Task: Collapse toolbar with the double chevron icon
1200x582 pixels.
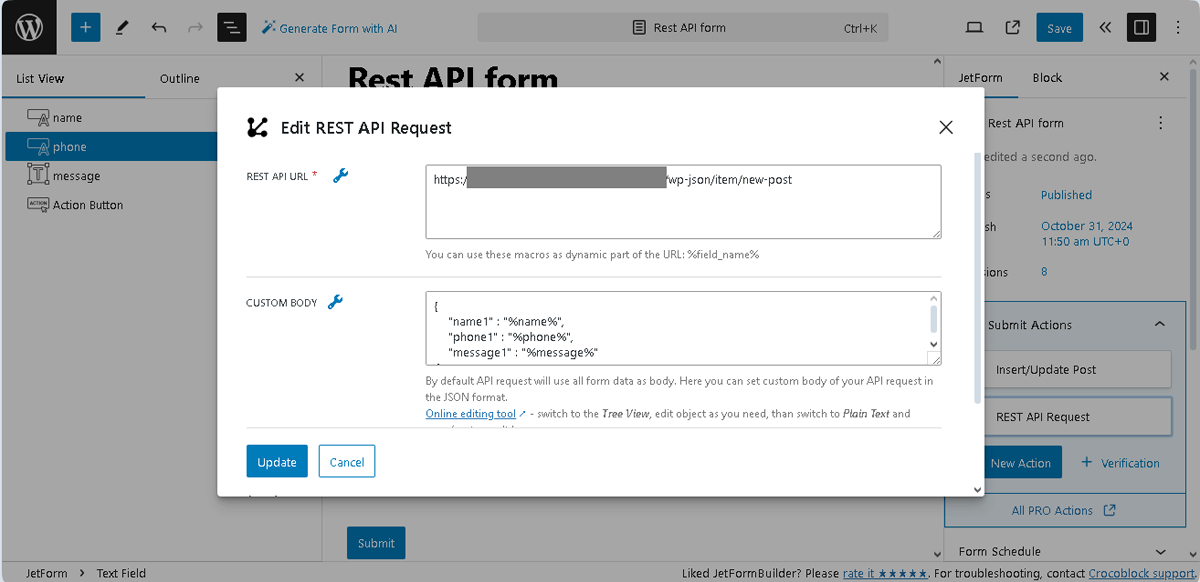Action: [1105, 28]
